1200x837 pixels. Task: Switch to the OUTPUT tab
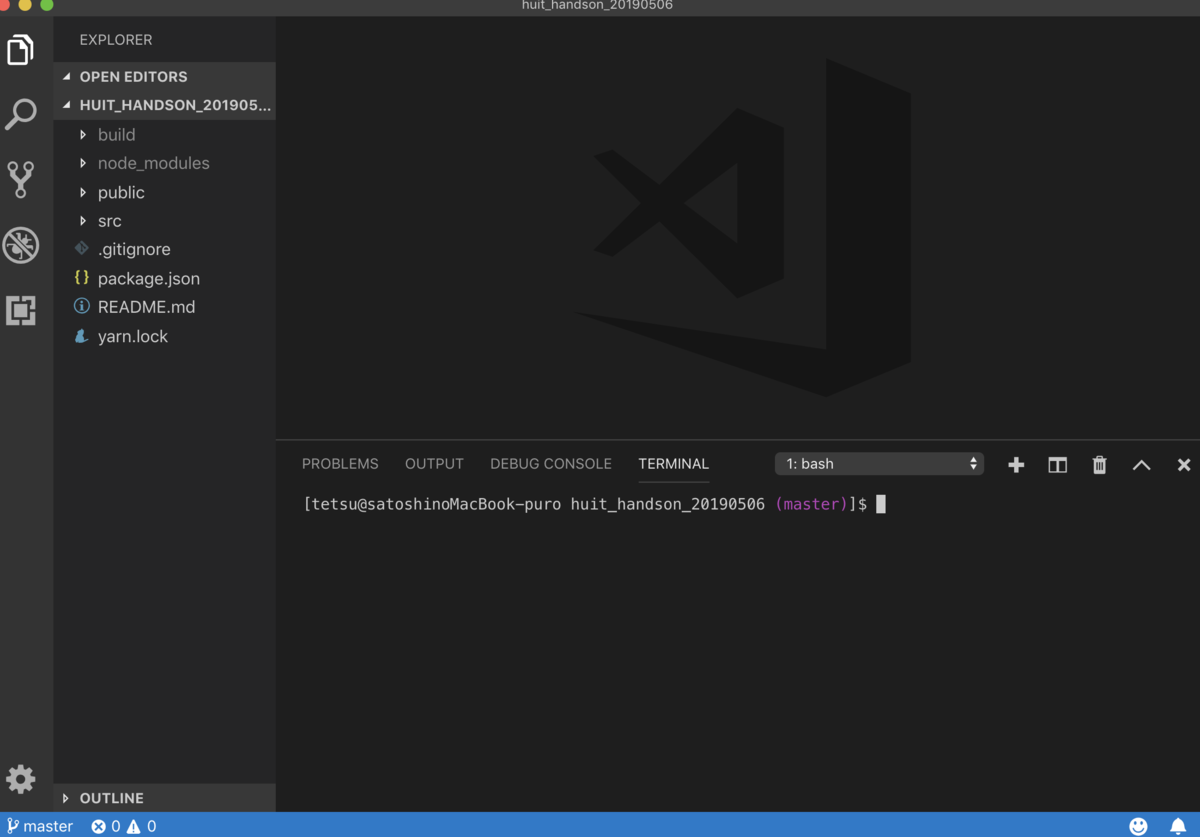click(x=434, y=464)
